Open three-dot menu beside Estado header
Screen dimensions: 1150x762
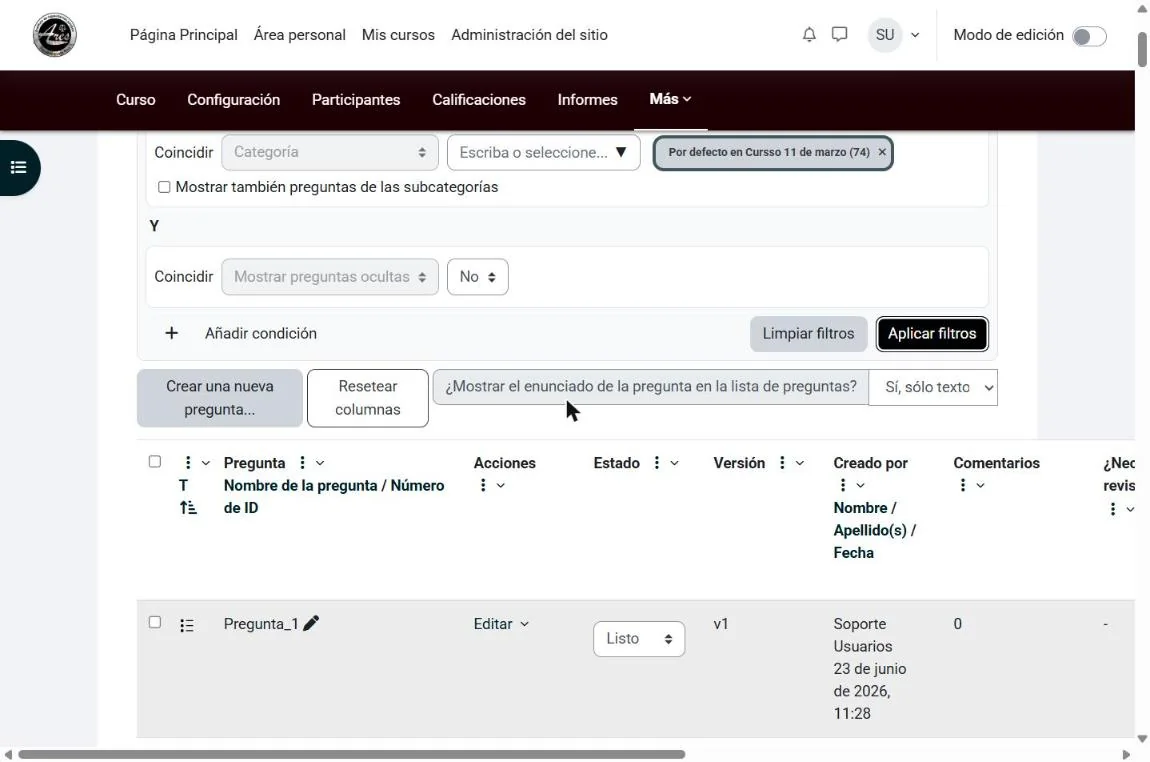pyautogui.click(x=656, y=463)
